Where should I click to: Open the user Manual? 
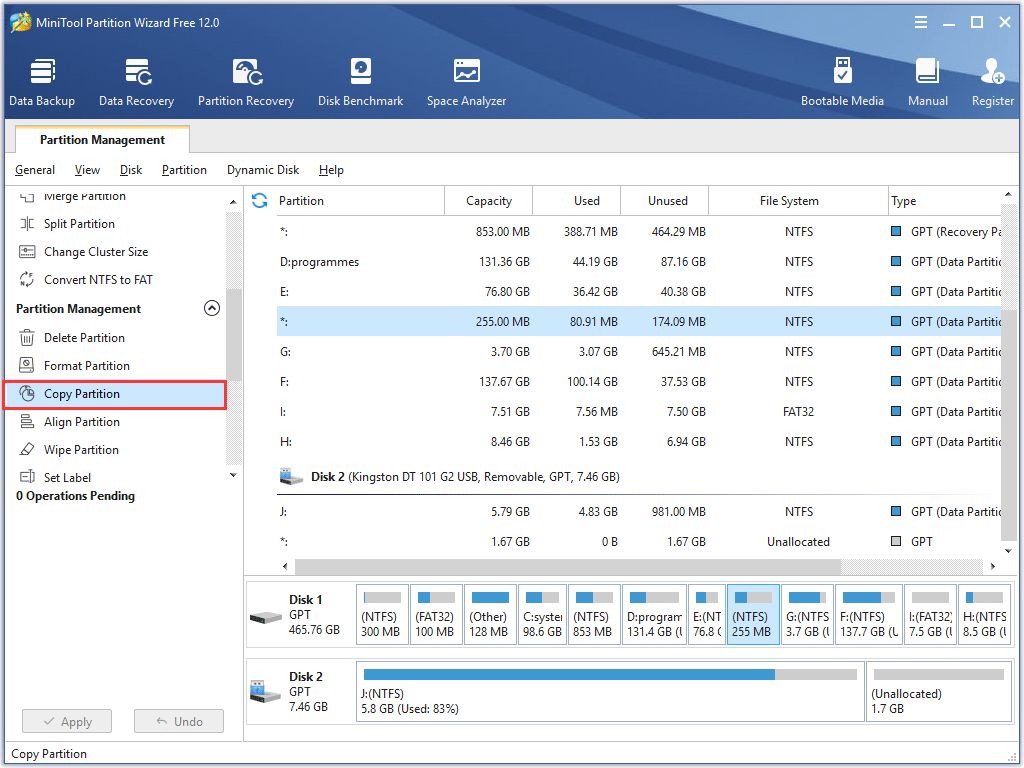click(x=927, y=80)
